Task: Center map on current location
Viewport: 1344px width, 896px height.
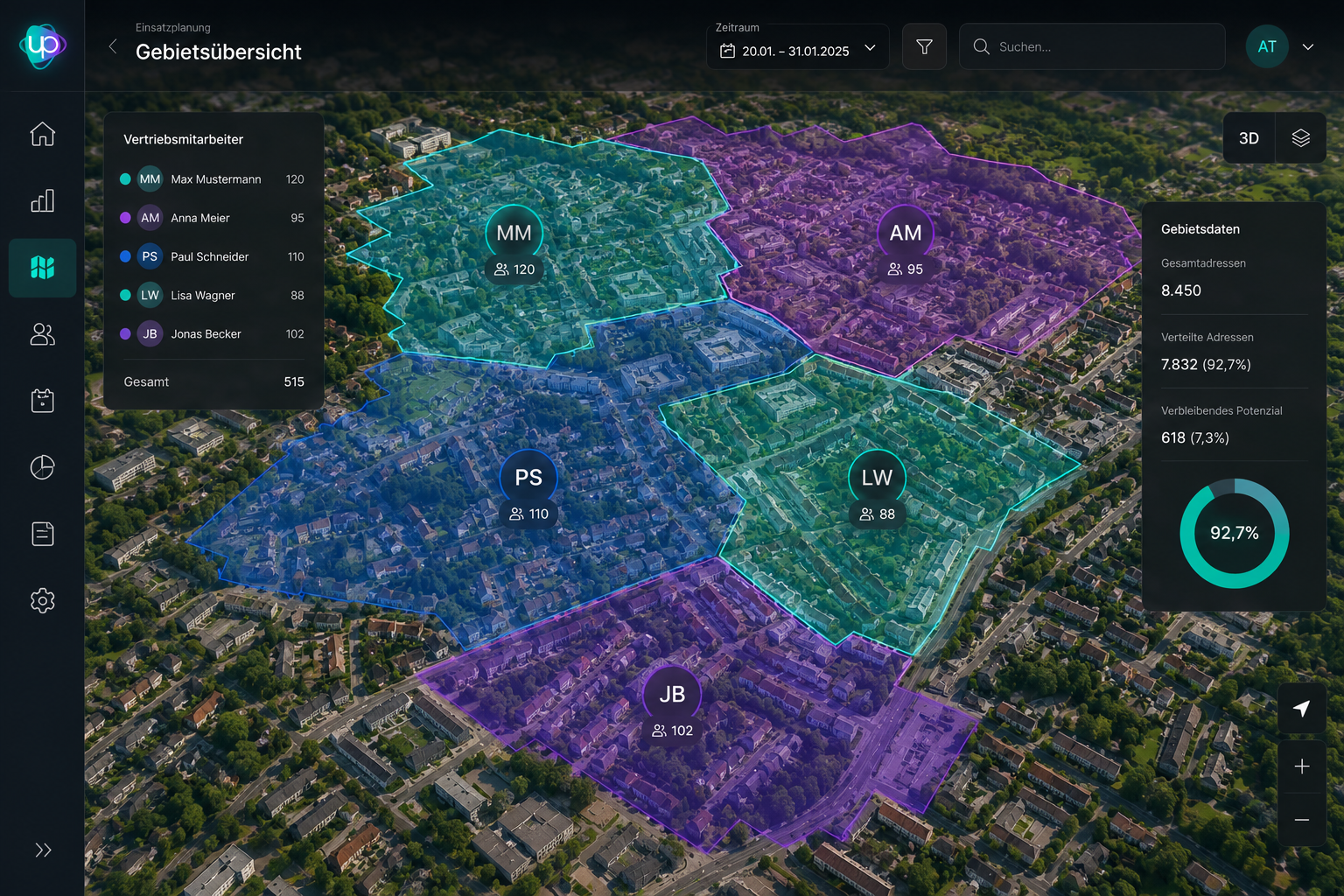Action: 1302,708
